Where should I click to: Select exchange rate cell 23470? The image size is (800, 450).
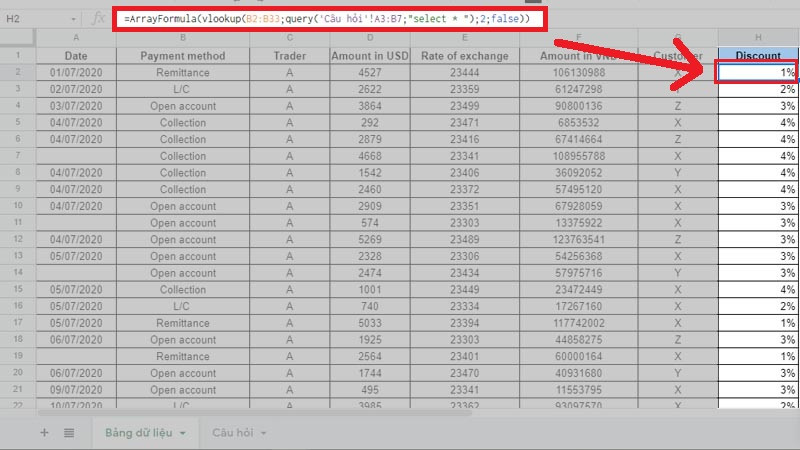[465, 373]
